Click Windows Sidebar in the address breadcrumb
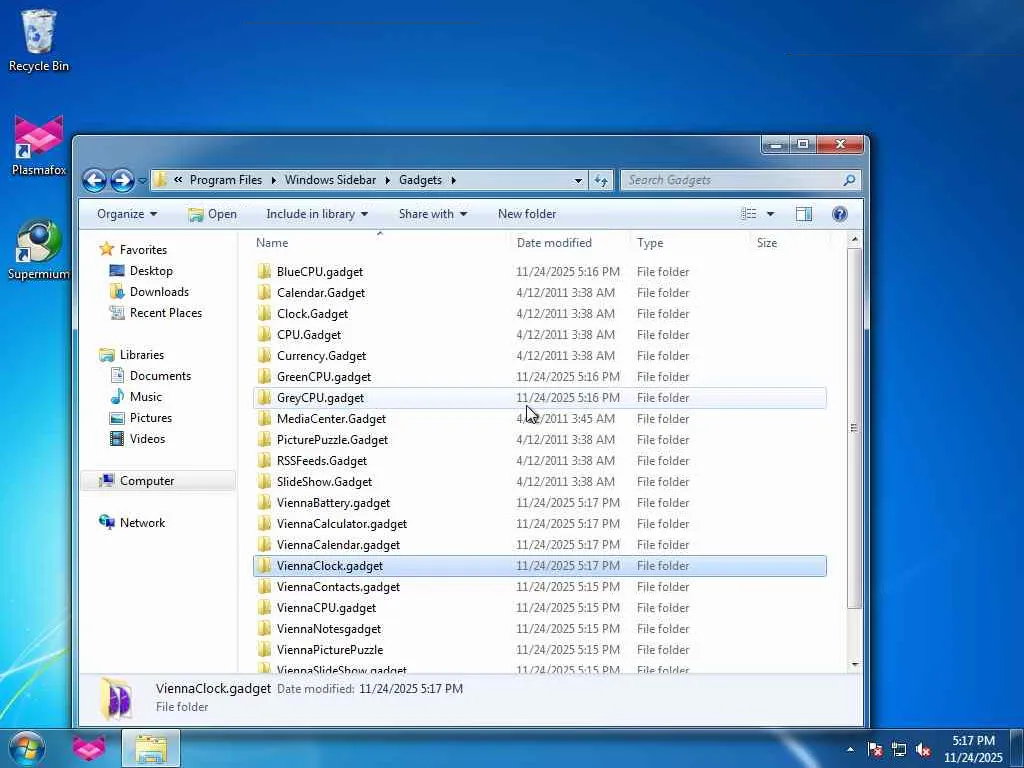The width and height of the screenshot is (1024, 768). click(x=330, y=180)
